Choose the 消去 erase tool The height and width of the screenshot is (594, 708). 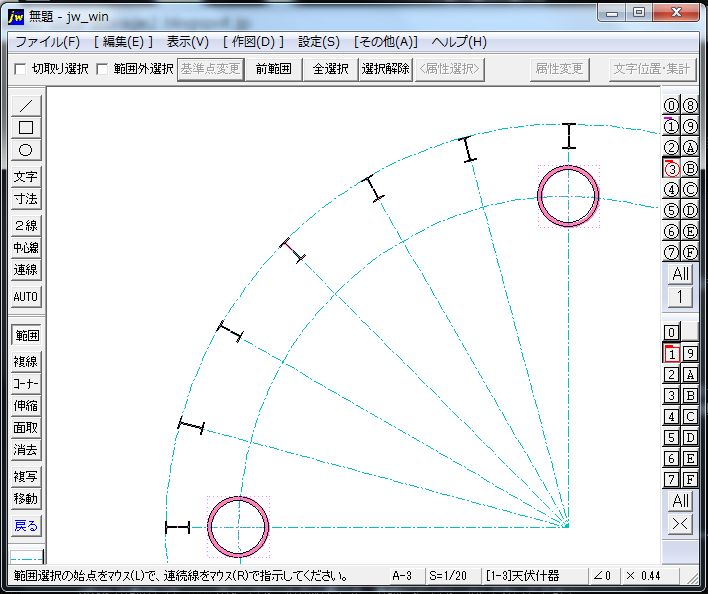coord(26,449)
